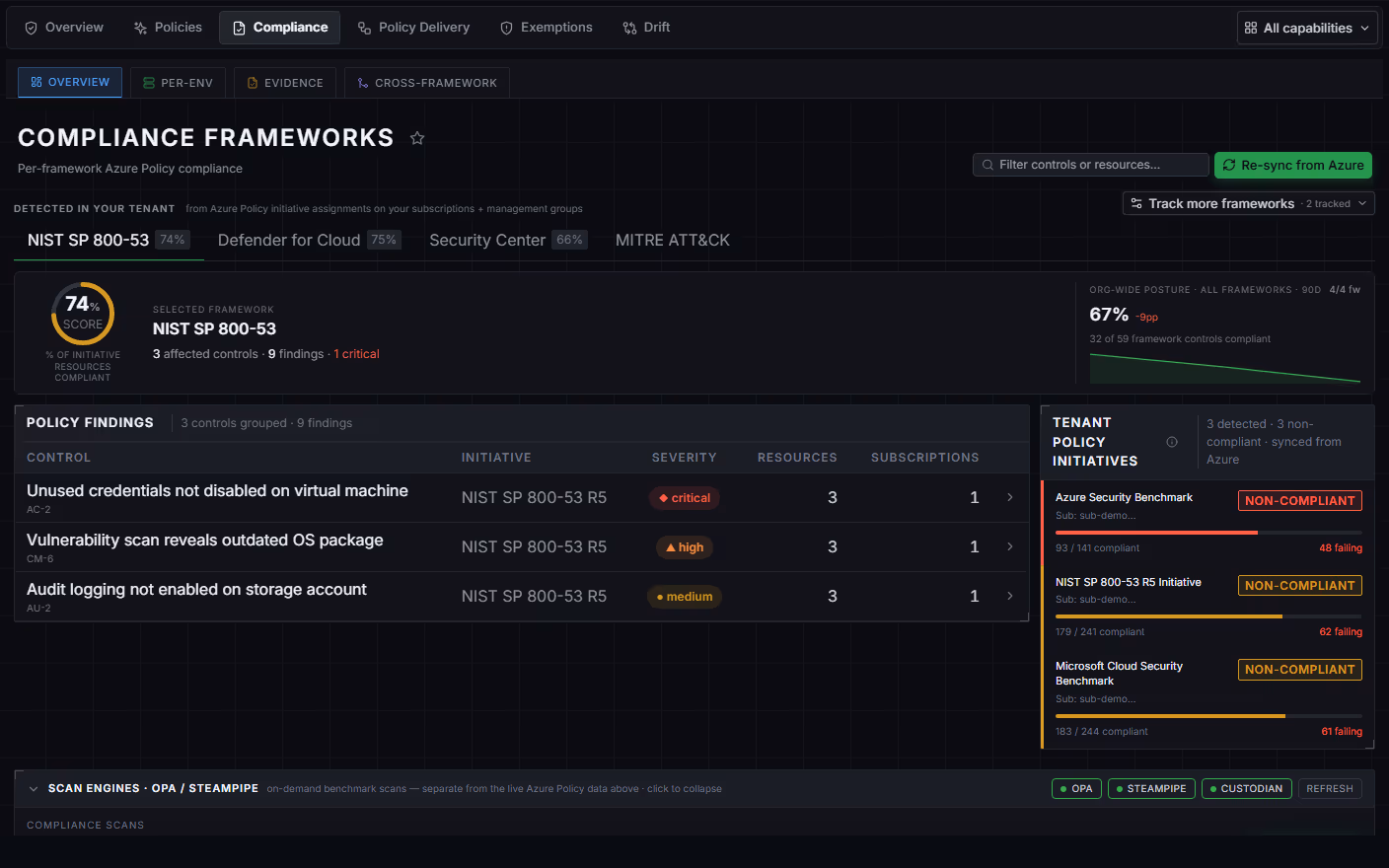Click NIST SP 800-53 R5 Initiative progress bar
Image resolution: width=1389 pixels, height=868 pixels.
(1208, 616)
